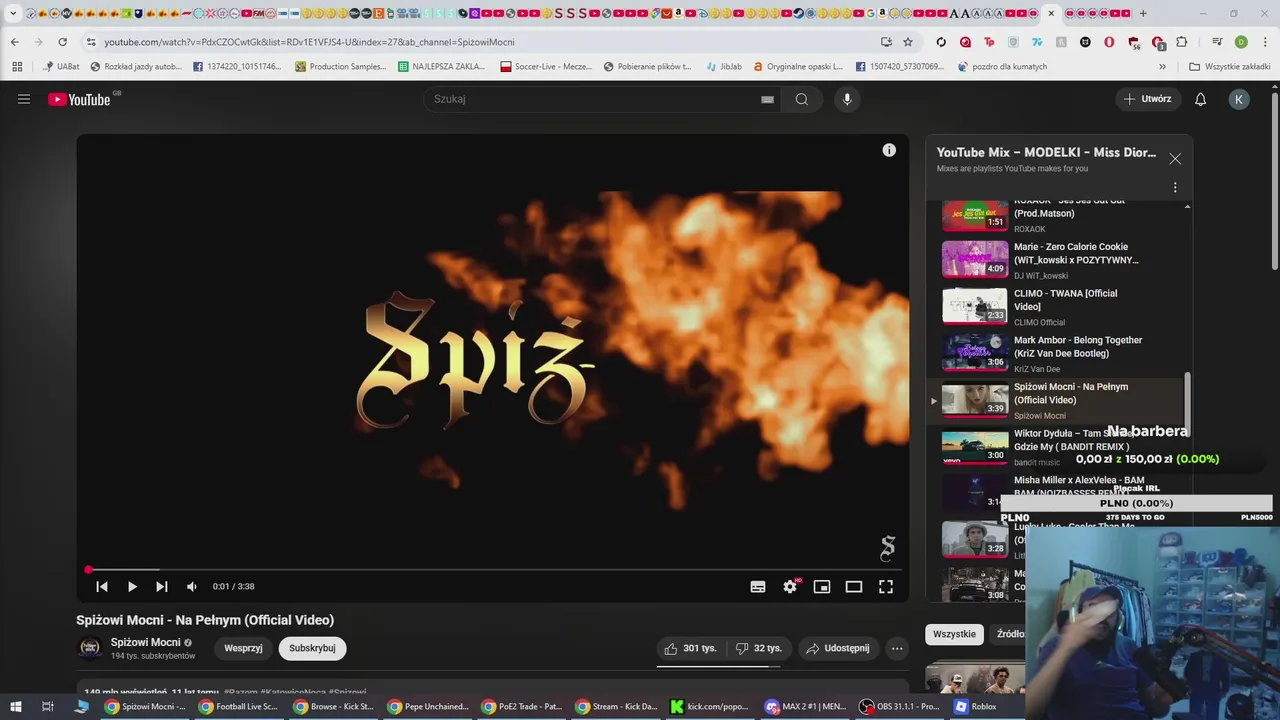Open player settings gear

click(790, 587)
